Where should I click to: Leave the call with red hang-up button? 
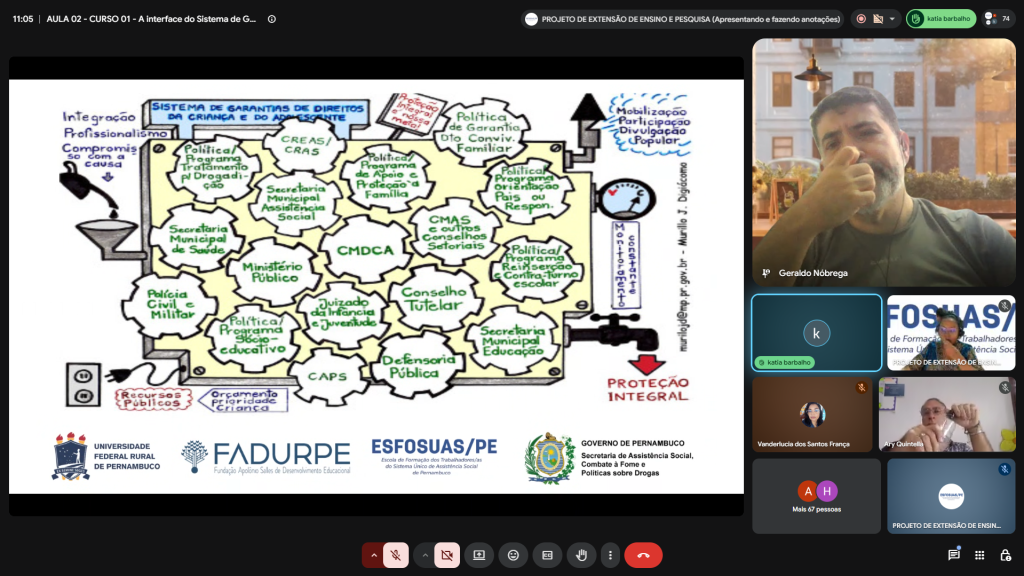(x=643, y=555)
